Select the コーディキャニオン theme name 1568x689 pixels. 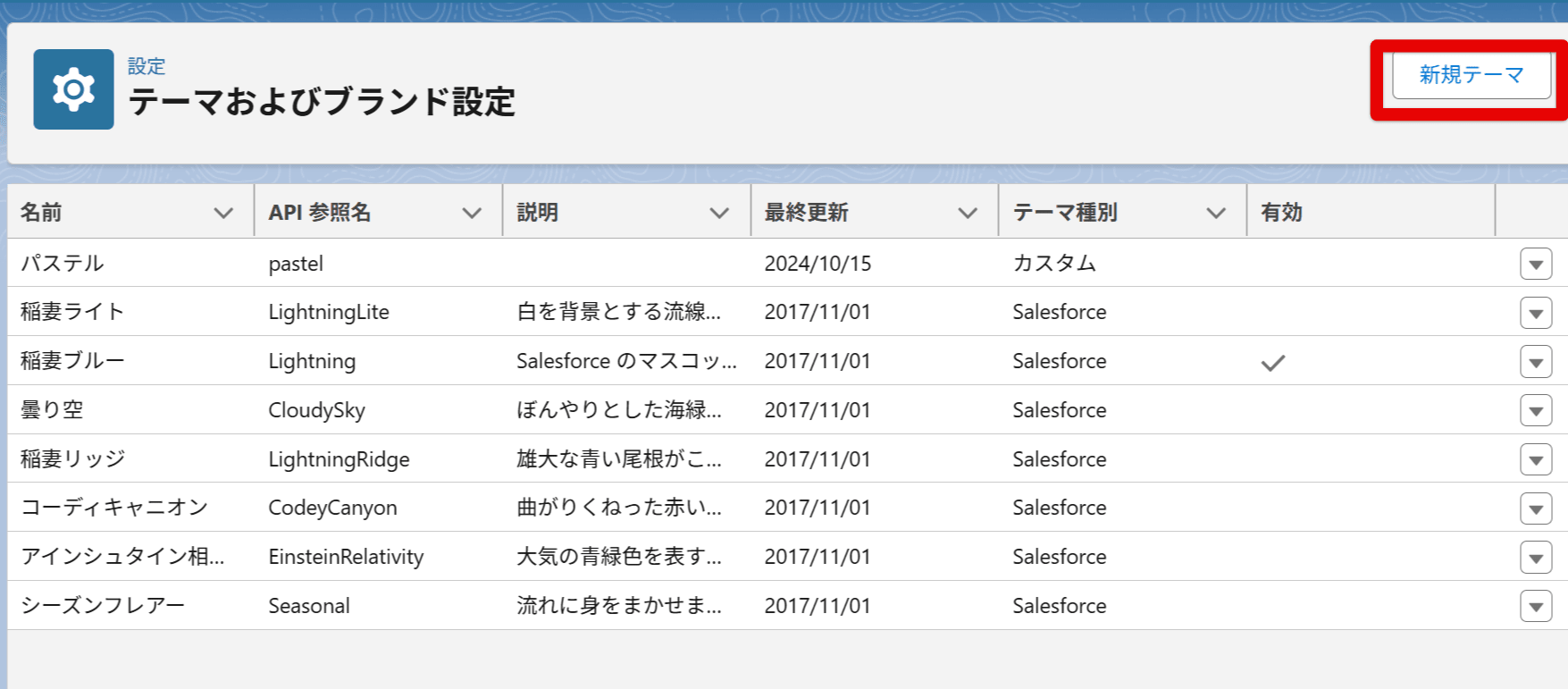tap(114, 508)
